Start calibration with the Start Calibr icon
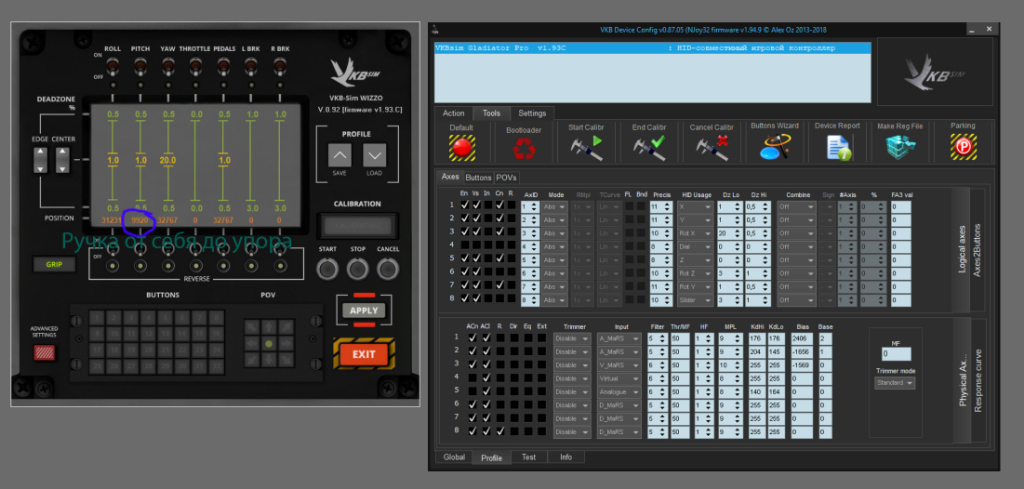1024x489 pixels. coord(586,148)
